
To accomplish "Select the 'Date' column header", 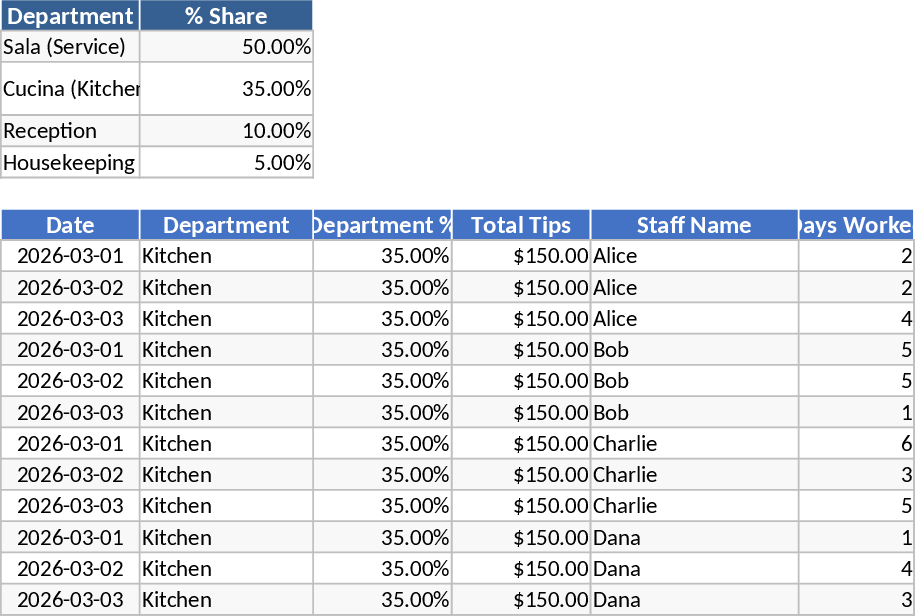I will [70, 225].
